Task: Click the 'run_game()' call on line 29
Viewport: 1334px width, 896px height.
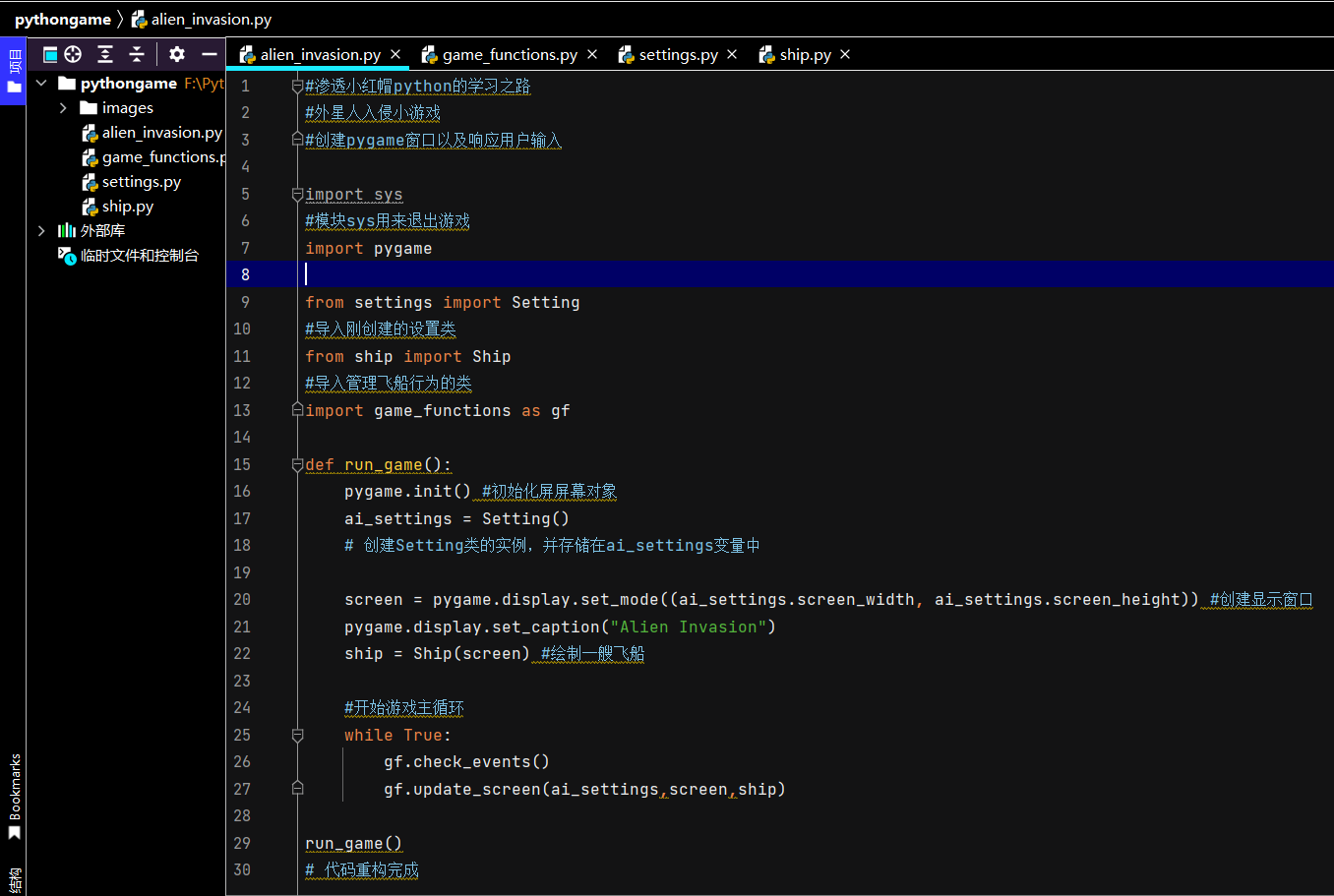Action: click(x=354, y=843)
